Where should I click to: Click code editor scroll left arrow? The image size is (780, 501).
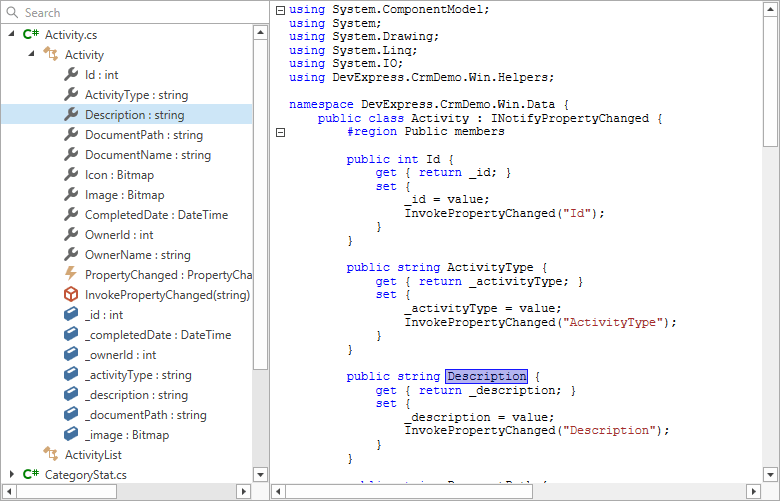pyautogui.click(x=279, y=492)
